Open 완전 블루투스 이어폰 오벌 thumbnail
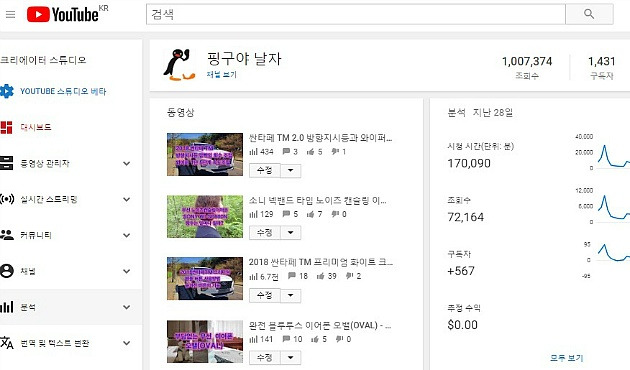Viewport: 630px width, 370px height. pos(205,341)
